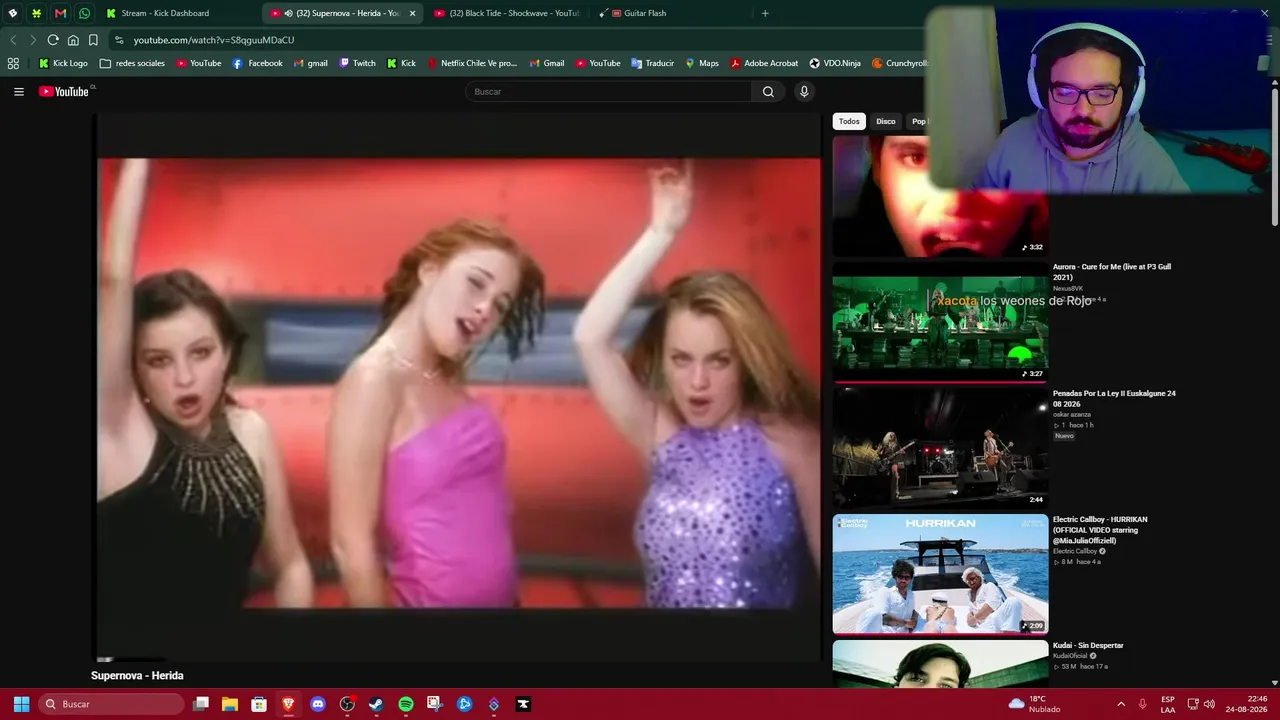Open the Adobe Acrobat bookmark
This screenshot has width=1280, height=720.
tap(764, 63)
